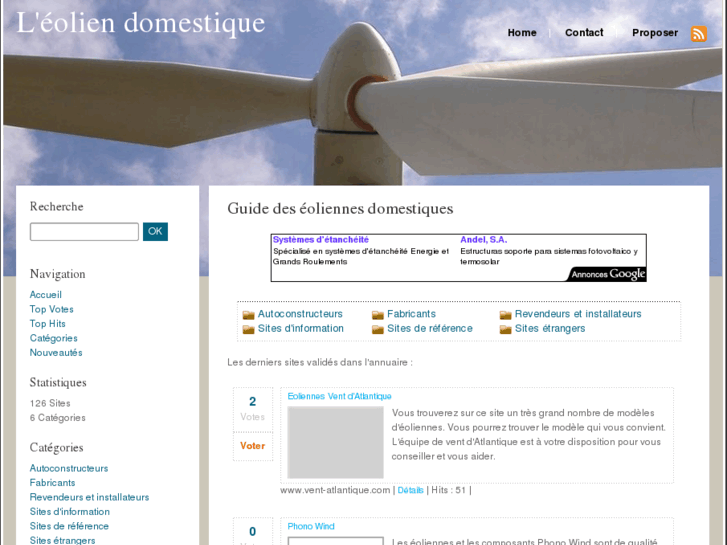Image resolution: width=727 pixels, height=545 pixels.
Task: Click the Guide des éoliennes domestiques heading
Action: [340, 209]
